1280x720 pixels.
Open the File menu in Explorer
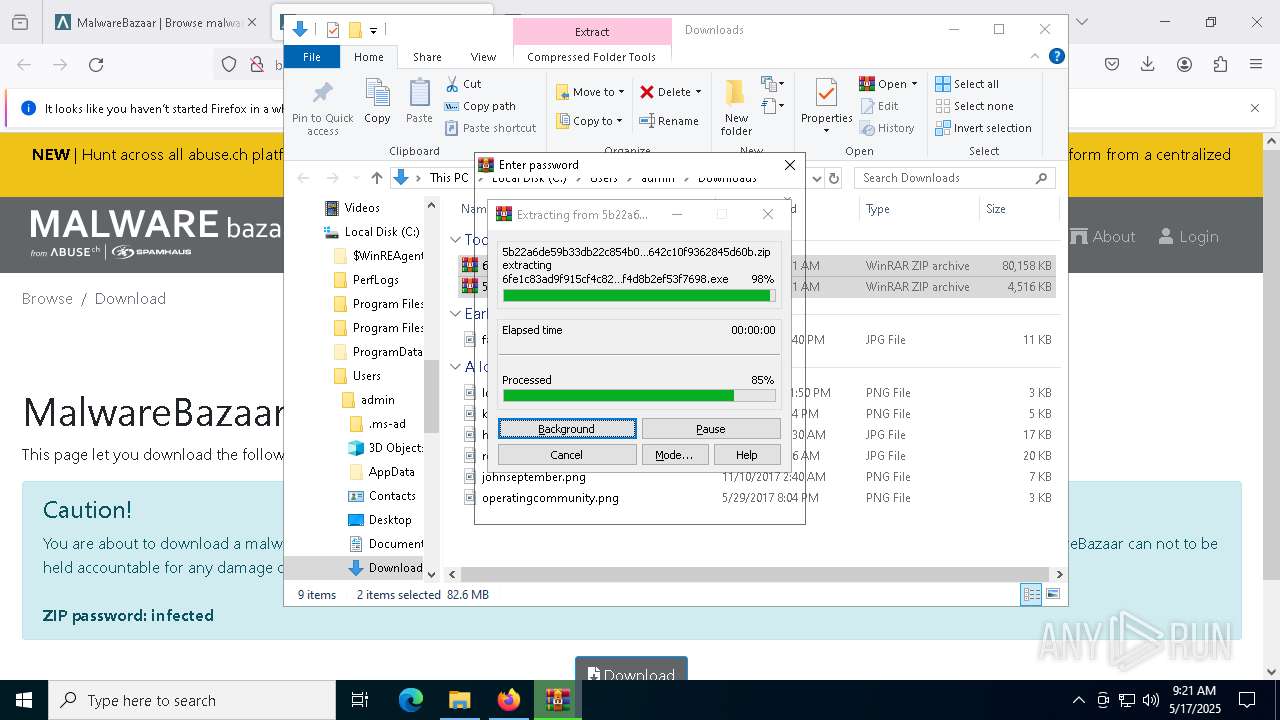coord(312,57)
